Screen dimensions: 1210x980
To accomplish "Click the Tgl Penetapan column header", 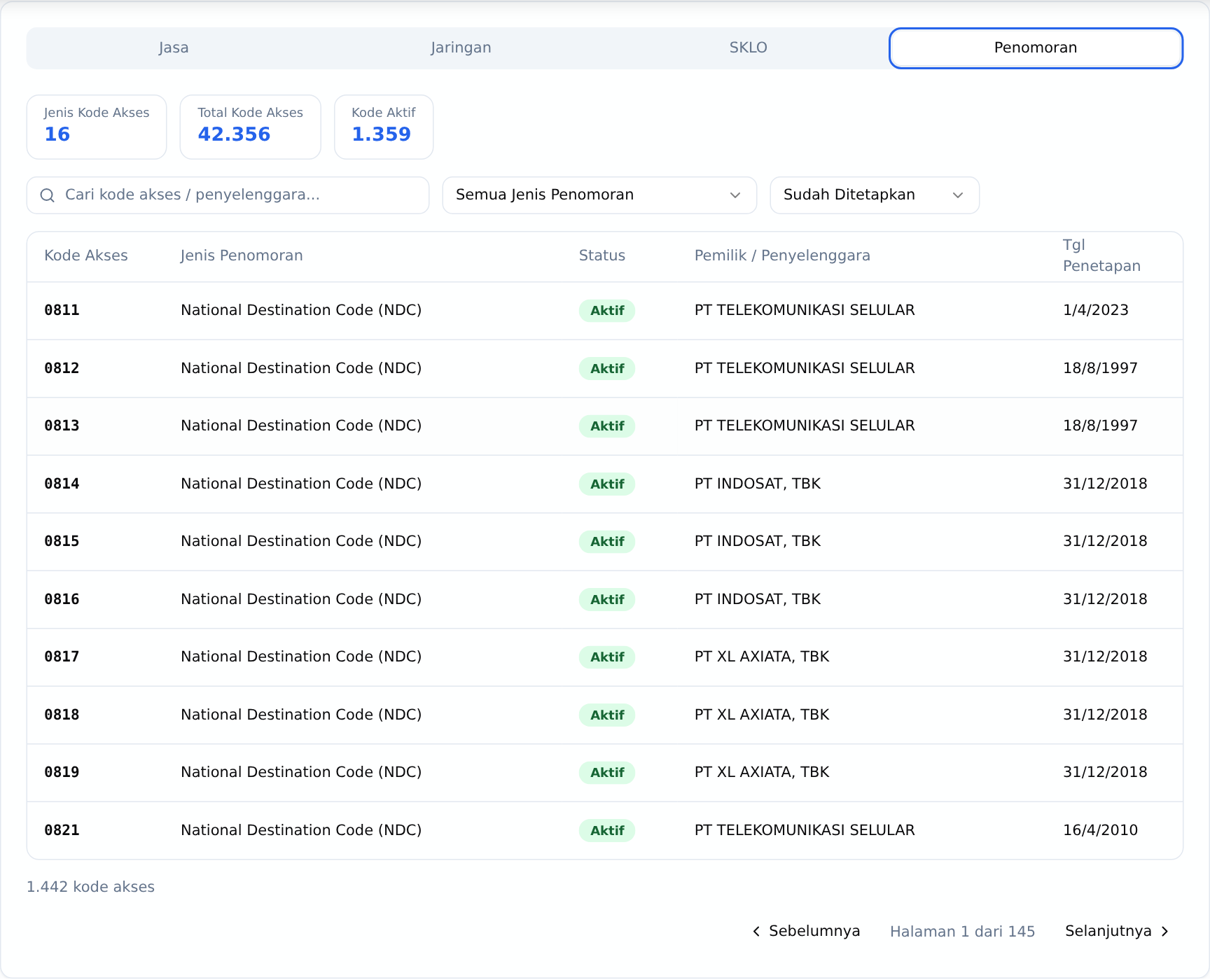I will point(1101,255).
